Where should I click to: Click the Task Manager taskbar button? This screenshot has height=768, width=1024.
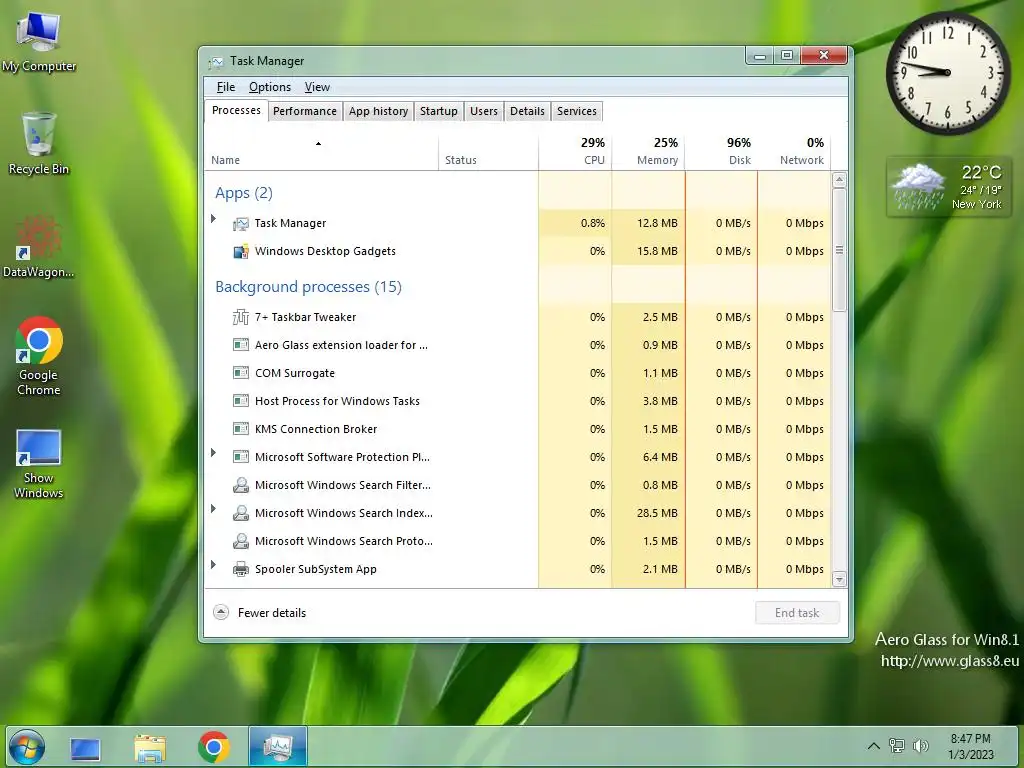(x=278, y=746)
